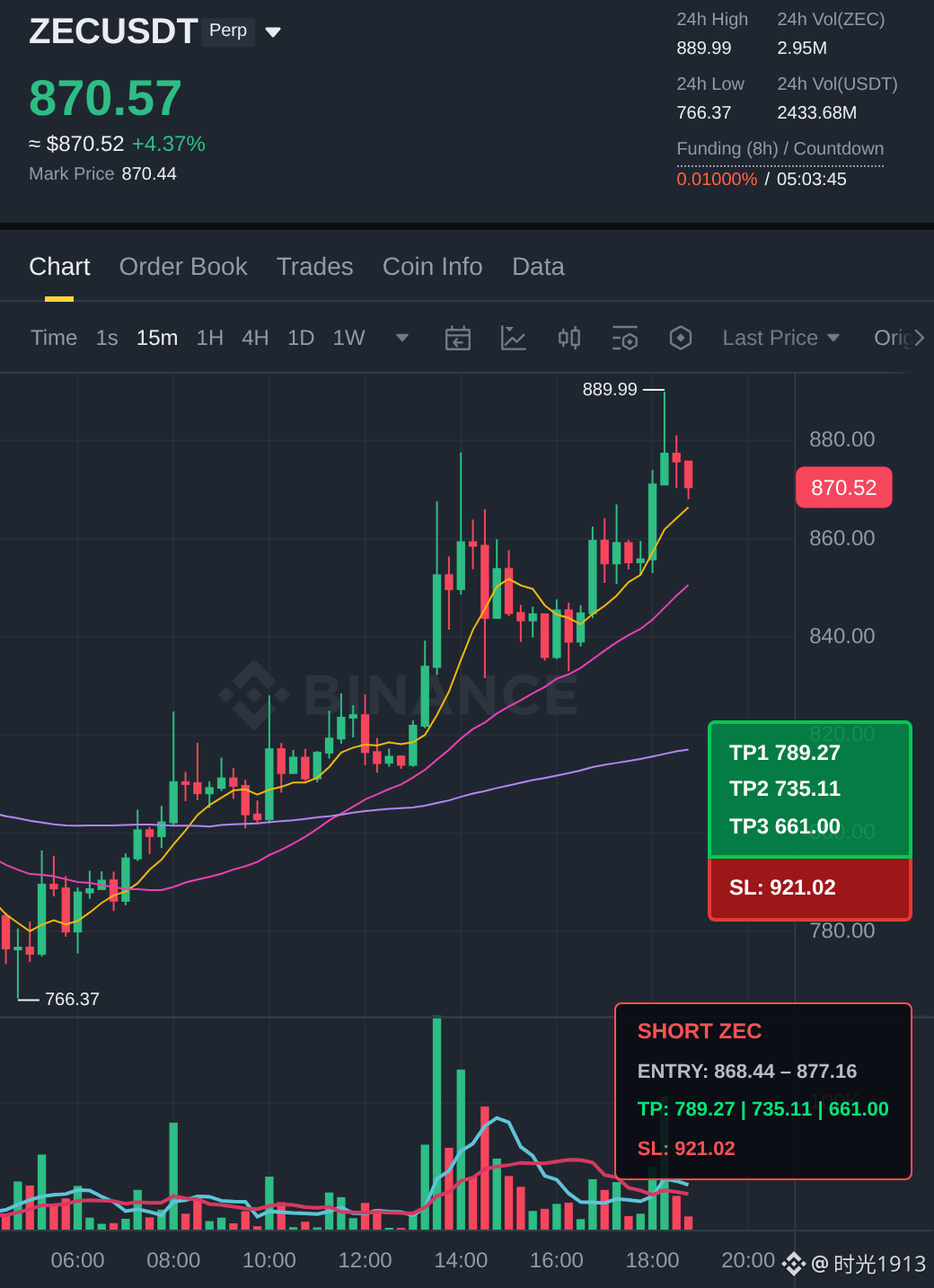Open the chart display settings icon
Image resolution: width=934 pixels, height=1288 pixels.
[625, 338]
